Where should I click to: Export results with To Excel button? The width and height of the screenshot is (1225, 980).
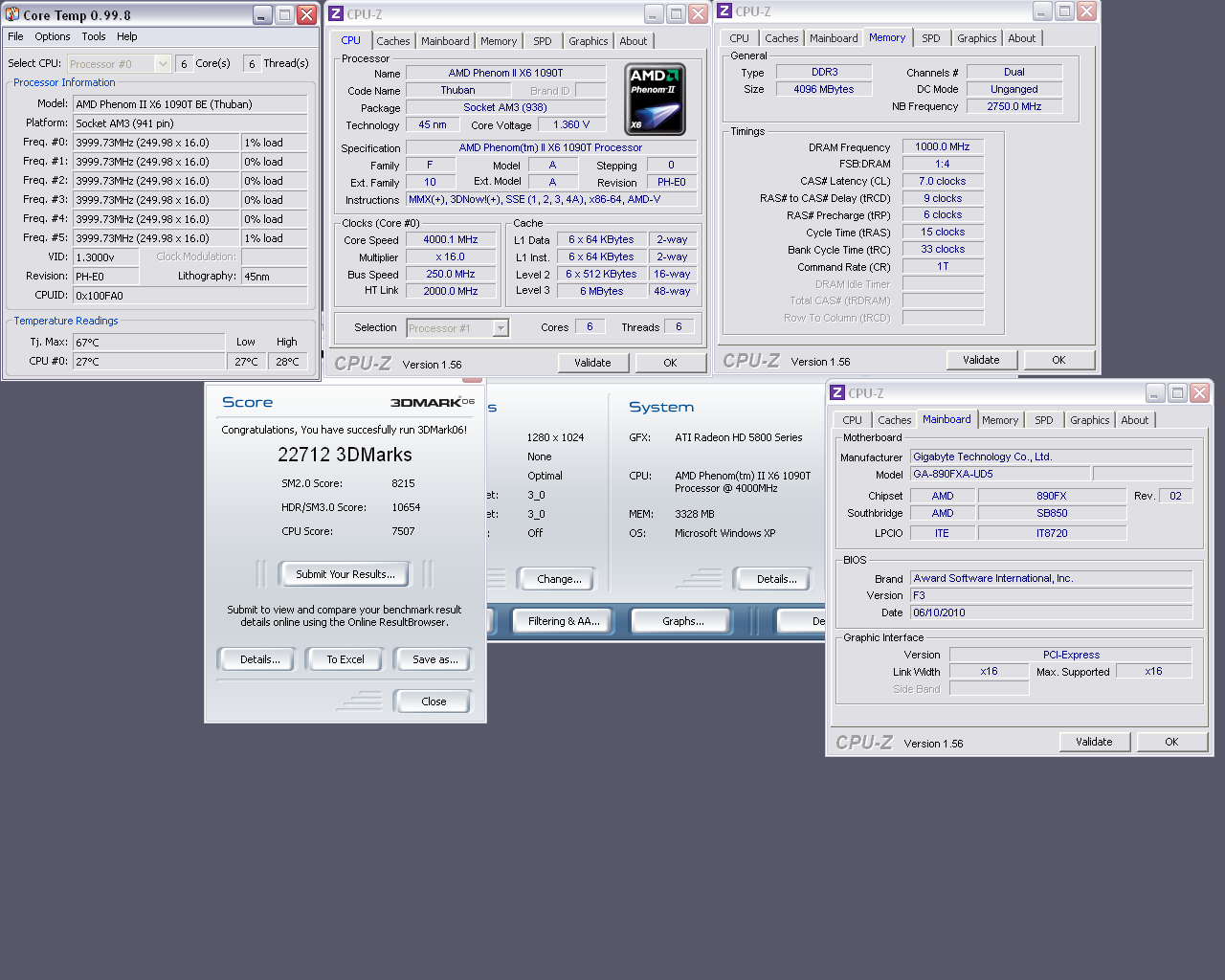[345, 659]
